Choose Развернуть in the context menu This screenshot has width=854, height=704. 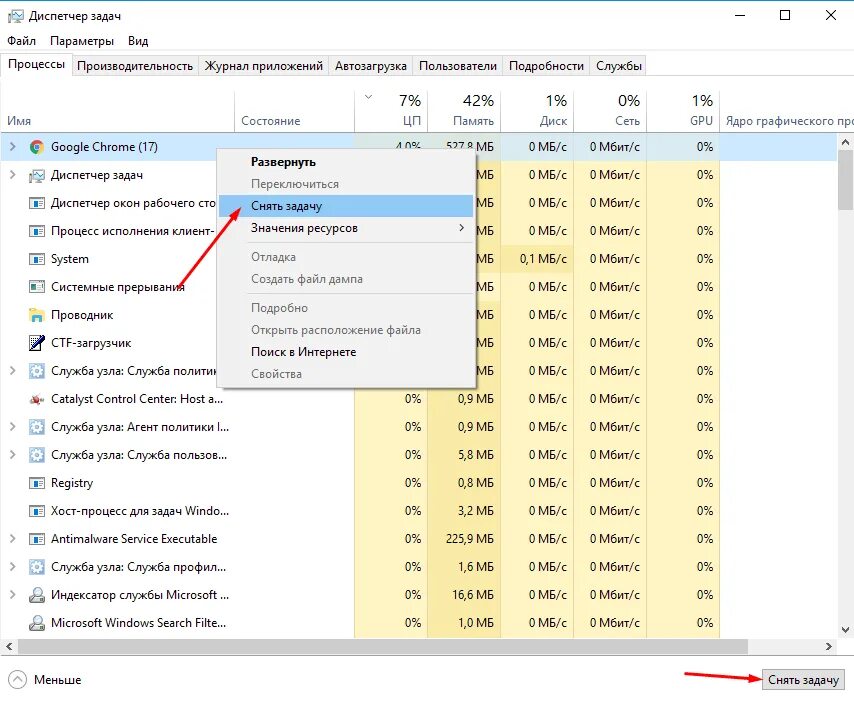click(346, 162)
